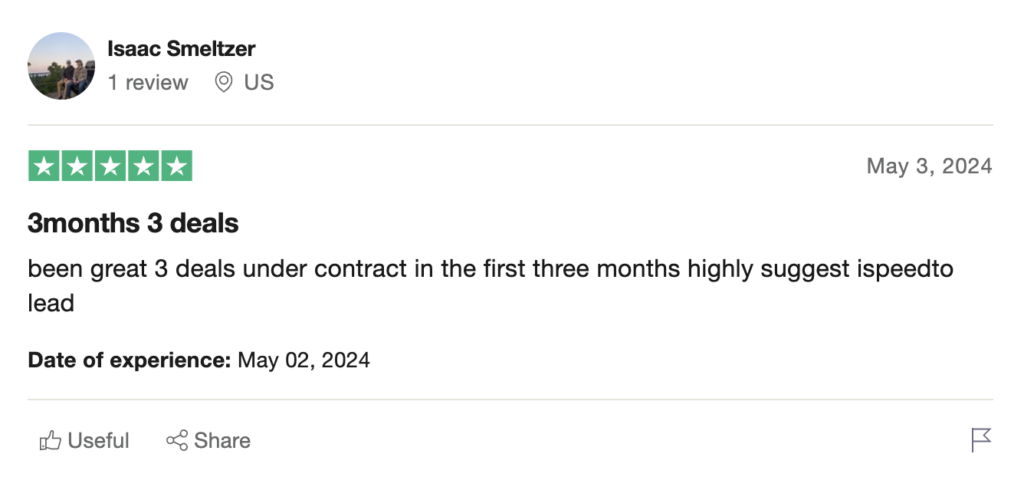Click the fifth green rating star
Viewport: 1024px width, 477px height.
[x=176, y=166]
